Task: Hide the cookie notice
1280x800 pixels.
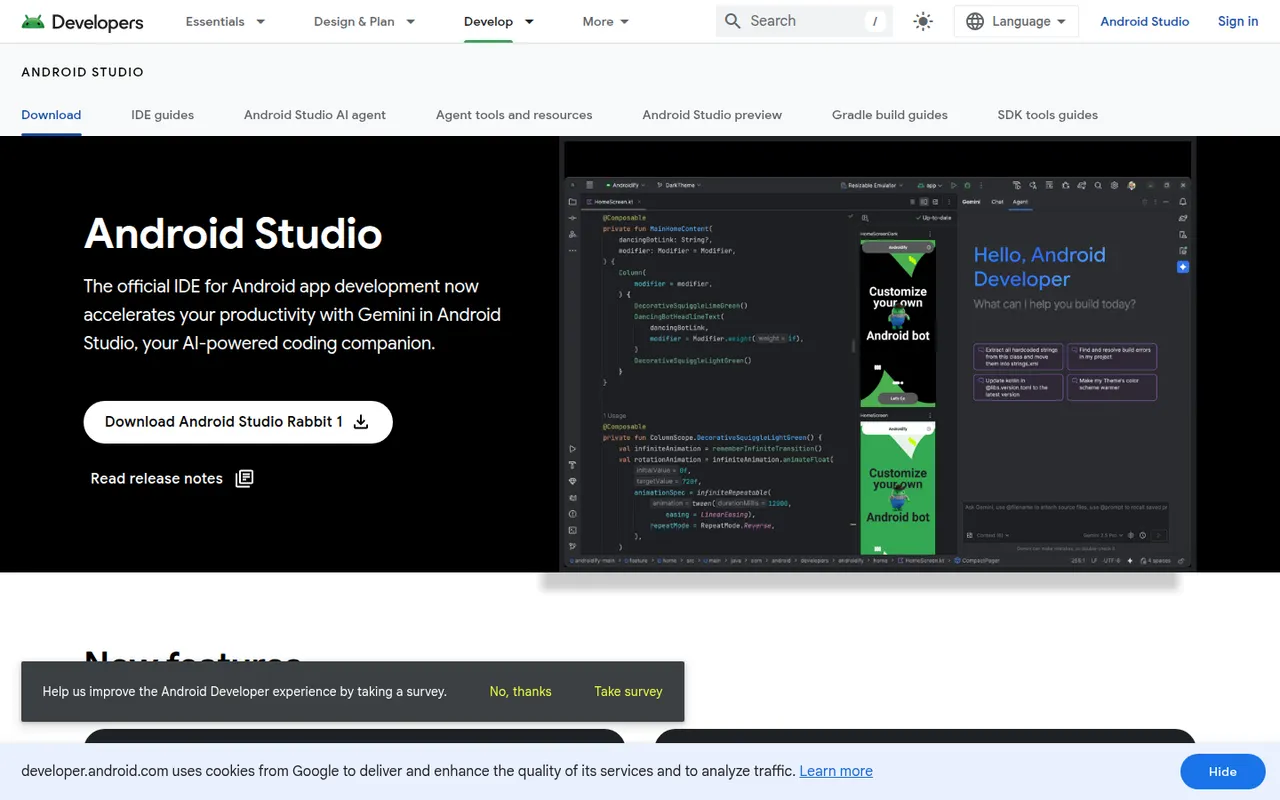Action: 1223,772
